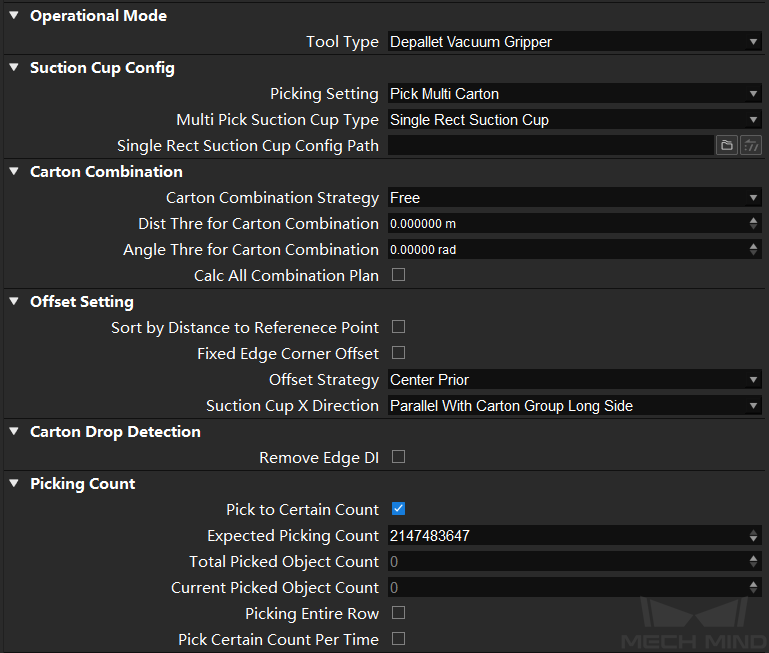Open Carton Combination Strategy dropdown
769x653 pixels.
574,198
